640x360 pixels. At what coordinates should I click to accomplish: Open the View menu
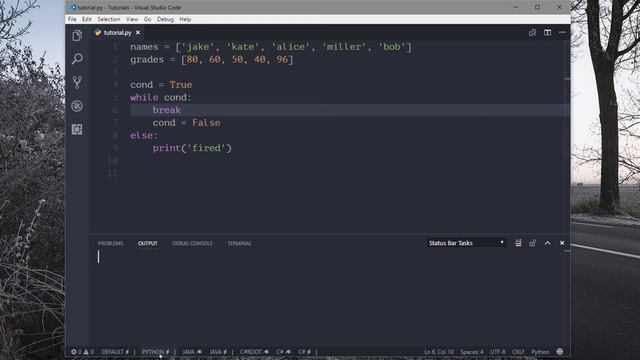point(132,19)
